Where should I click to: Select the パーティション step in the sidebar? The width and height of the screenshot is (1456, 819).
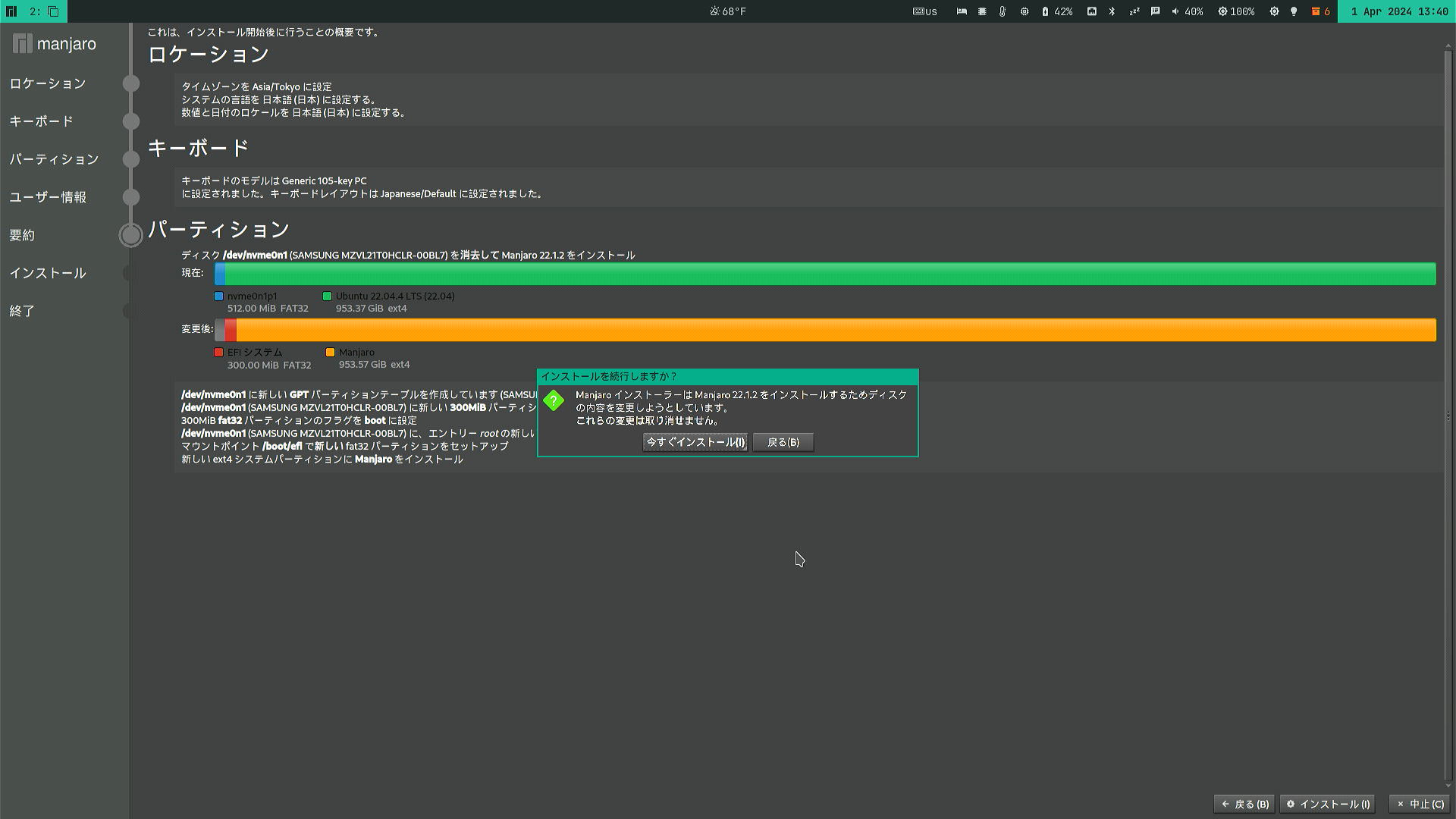pyautogui.click(x=54, y=159)
